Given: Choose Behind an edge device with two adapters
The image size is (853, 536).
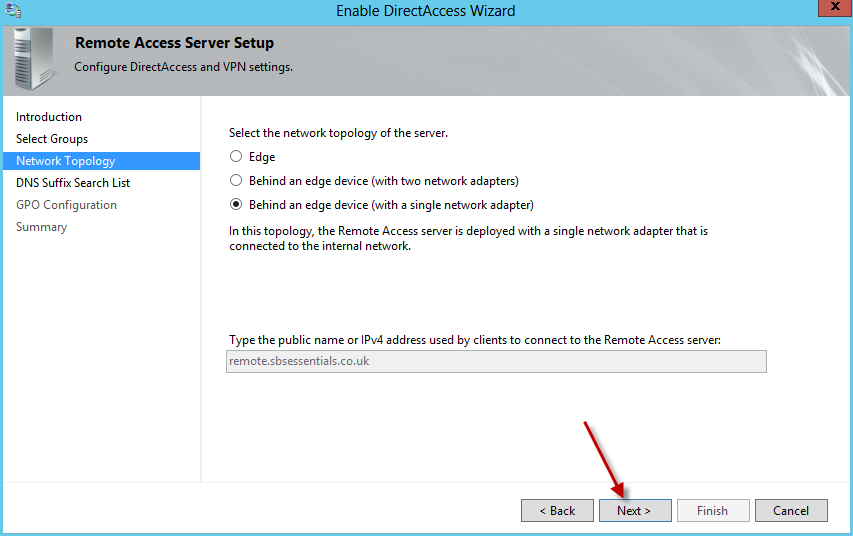Looking at the screenshot, I should [x=236, y=181].
